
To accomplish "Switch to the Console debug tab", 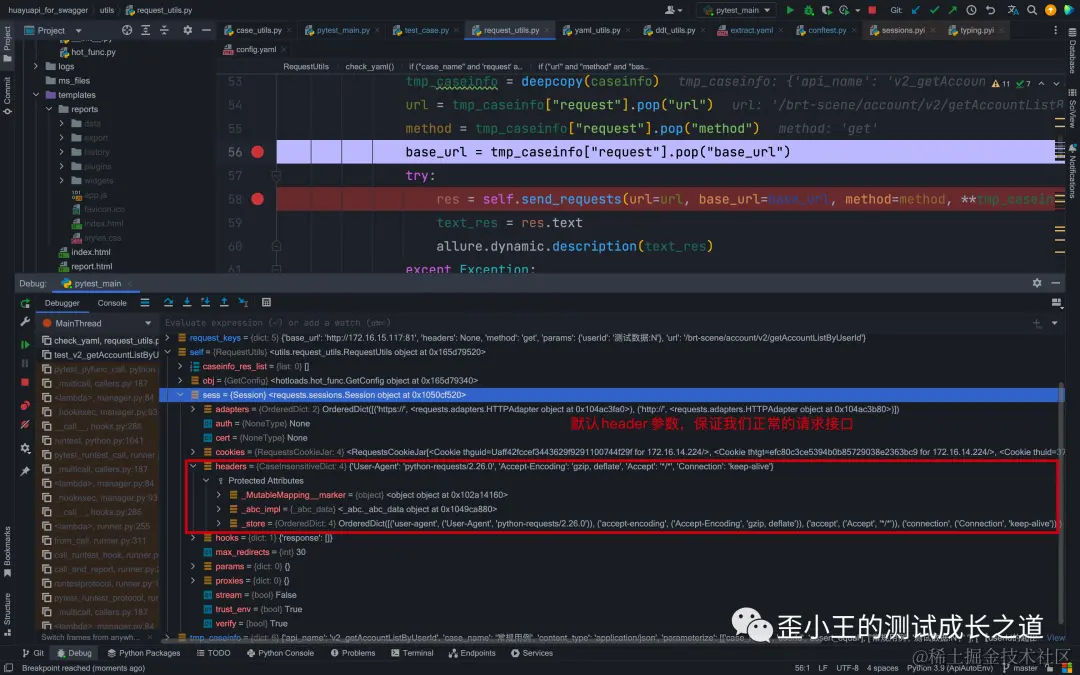I will click(x=112, y=303).
